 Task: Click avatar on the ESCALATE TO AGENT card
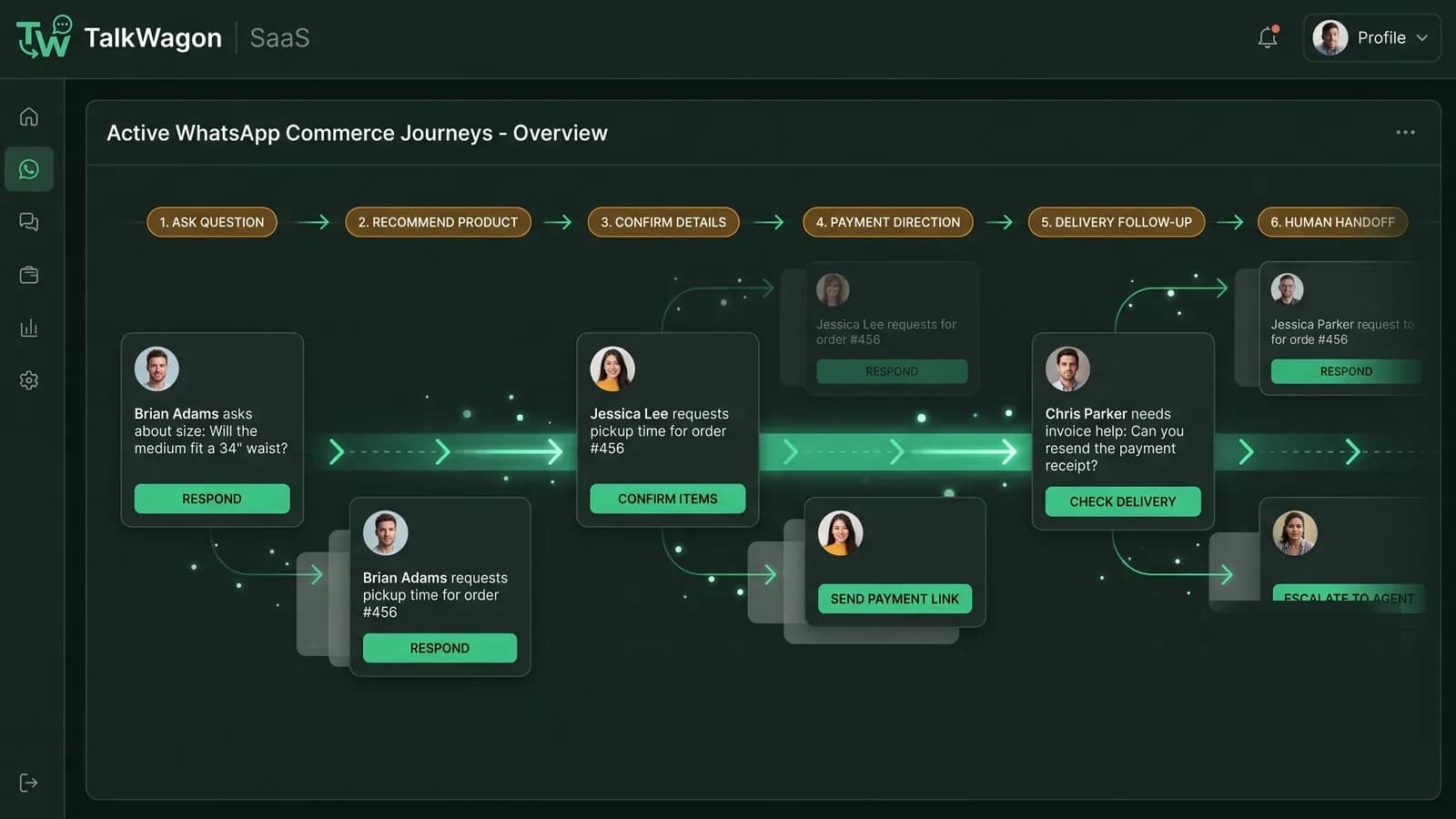pos(1295,532)
